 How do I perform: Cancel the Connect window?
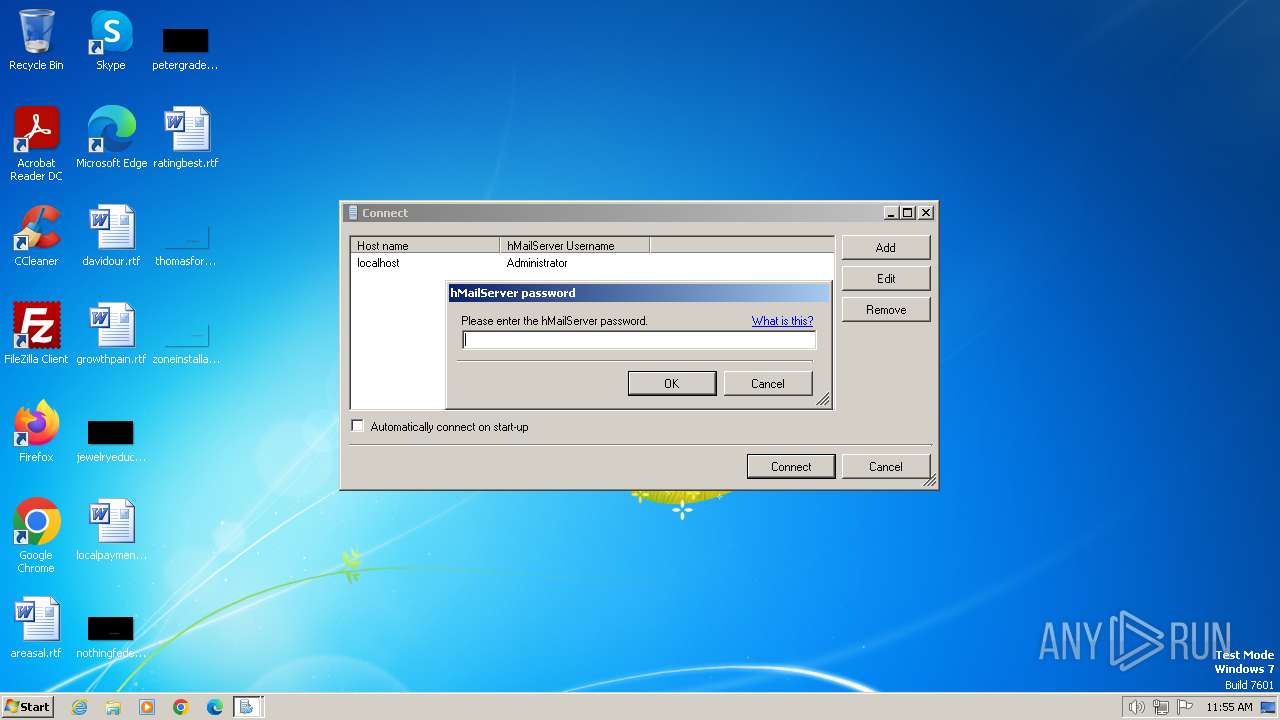pos(886,466)
